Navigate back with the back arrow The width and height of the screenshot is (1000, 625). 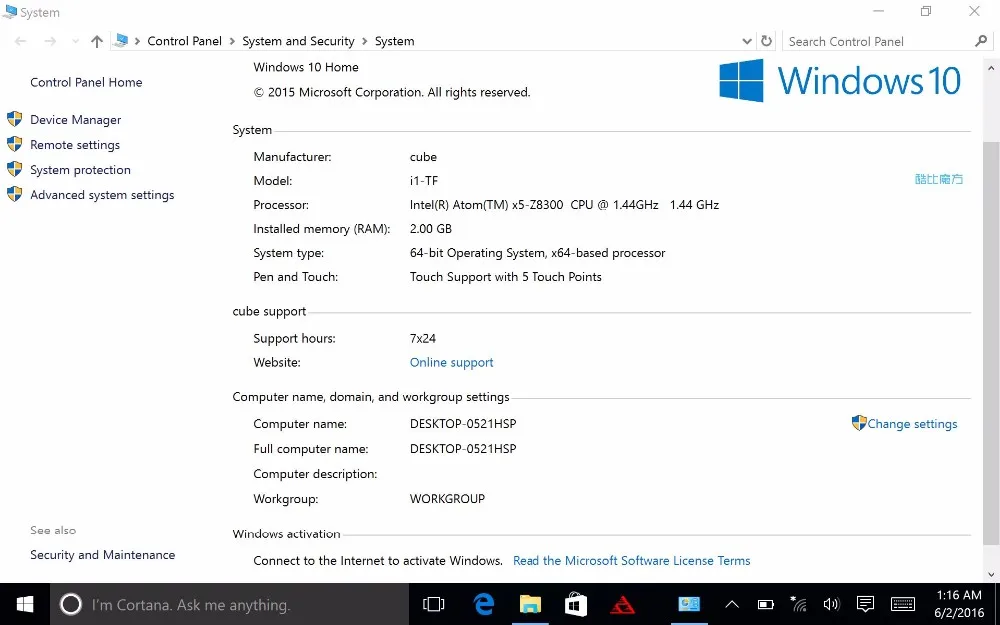pos(20,41)
